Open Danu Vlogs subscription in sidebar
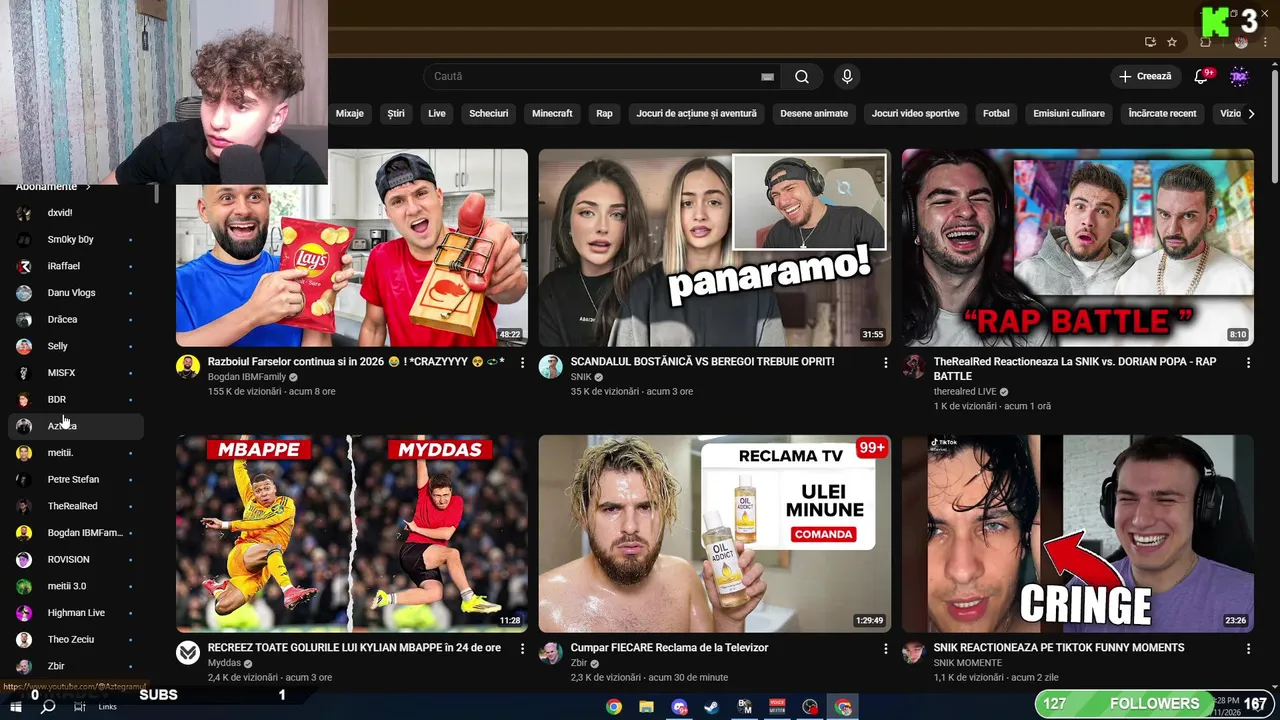This screenshot has height=720, width=1280. (76, 293)
